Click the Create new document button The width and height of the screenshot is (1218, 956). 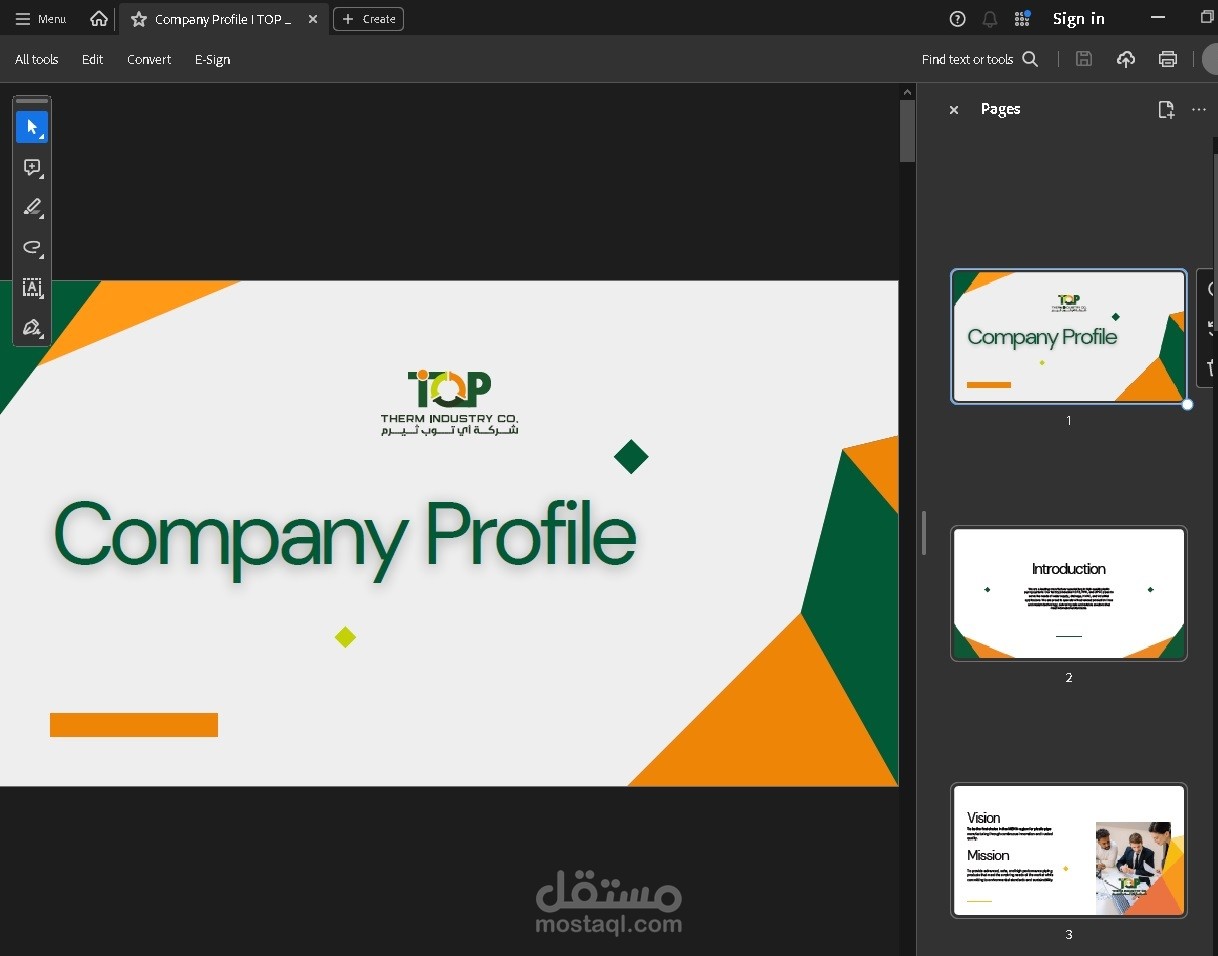point(368,19)
